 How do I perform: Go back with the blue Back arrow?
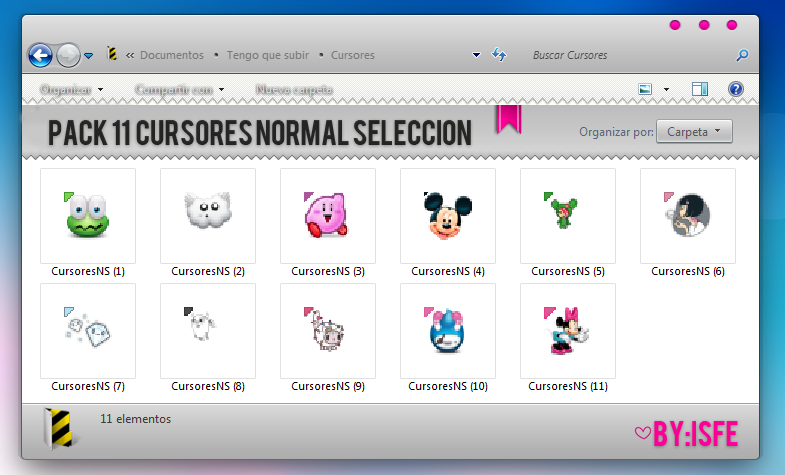41,55
